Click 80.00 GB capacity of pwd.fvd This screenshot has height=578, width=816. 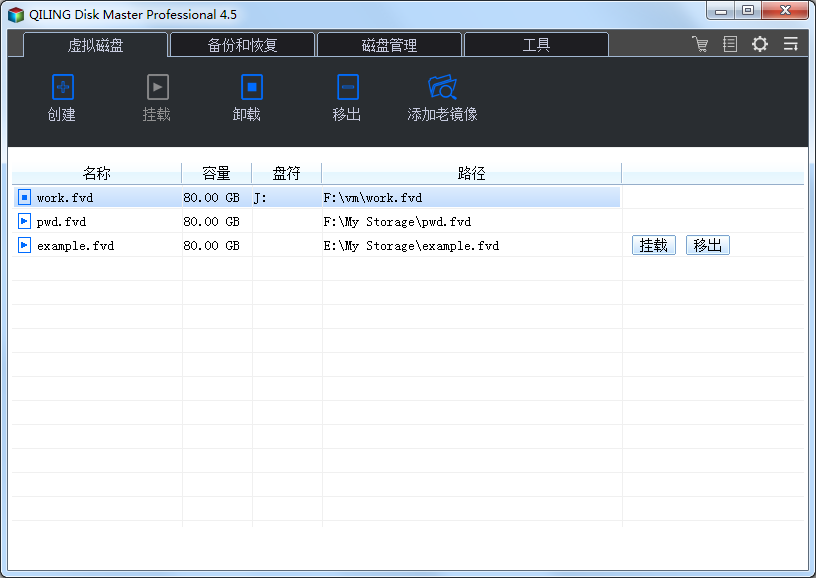[x=211, y=222]
